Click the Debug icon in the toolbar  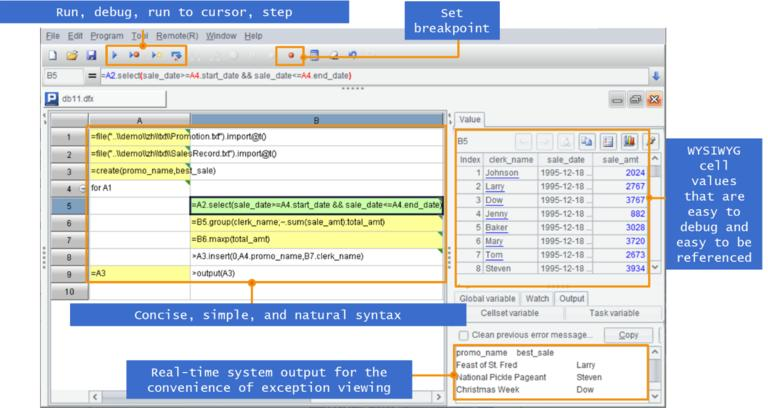pos(132,56)
